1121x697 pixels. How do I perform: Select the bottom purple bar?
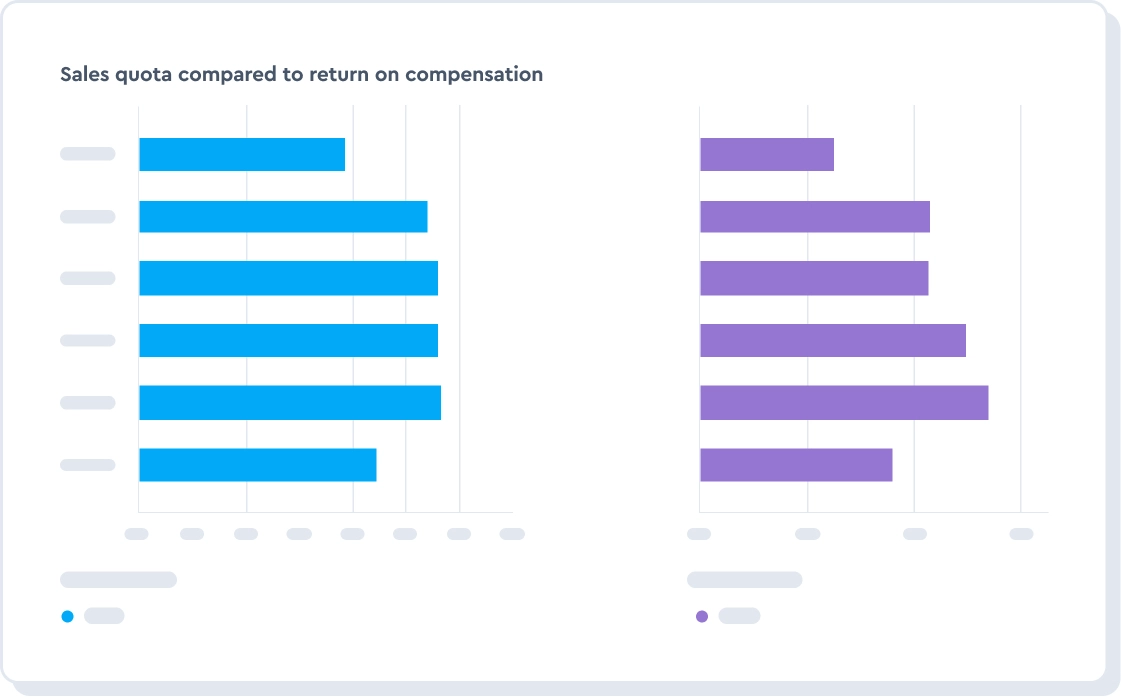796,465
